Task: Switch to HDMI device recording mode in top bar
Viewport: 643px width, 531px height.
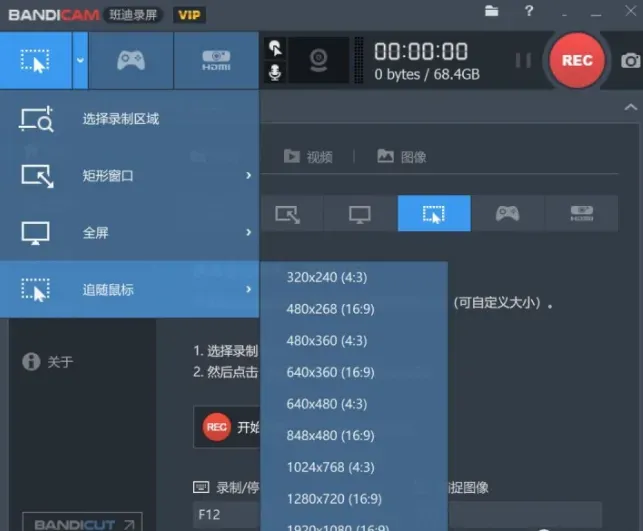Action: click(x=216, y=60)
